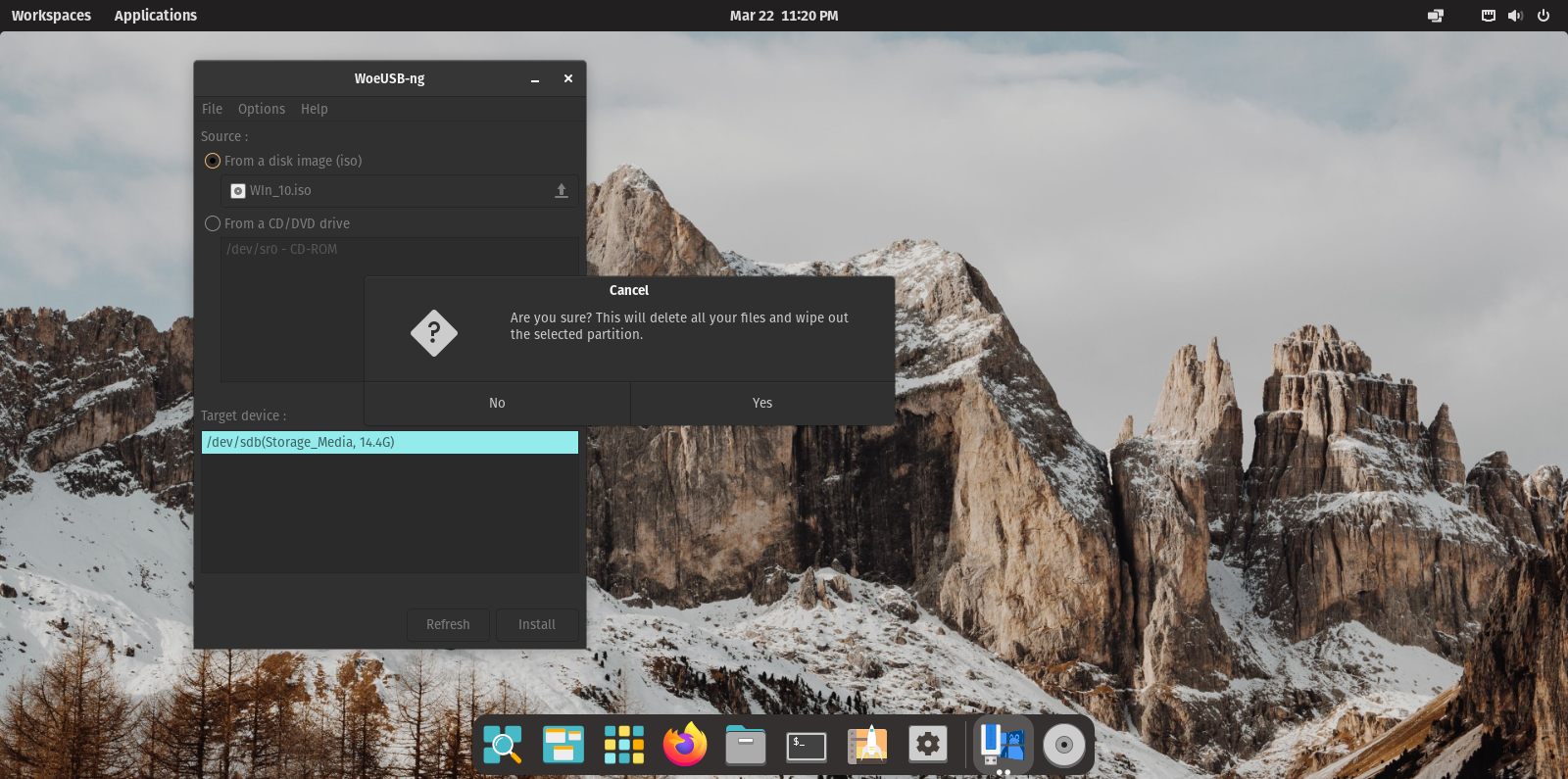Confirm the wipe by clicking Yes

(762, 403)
